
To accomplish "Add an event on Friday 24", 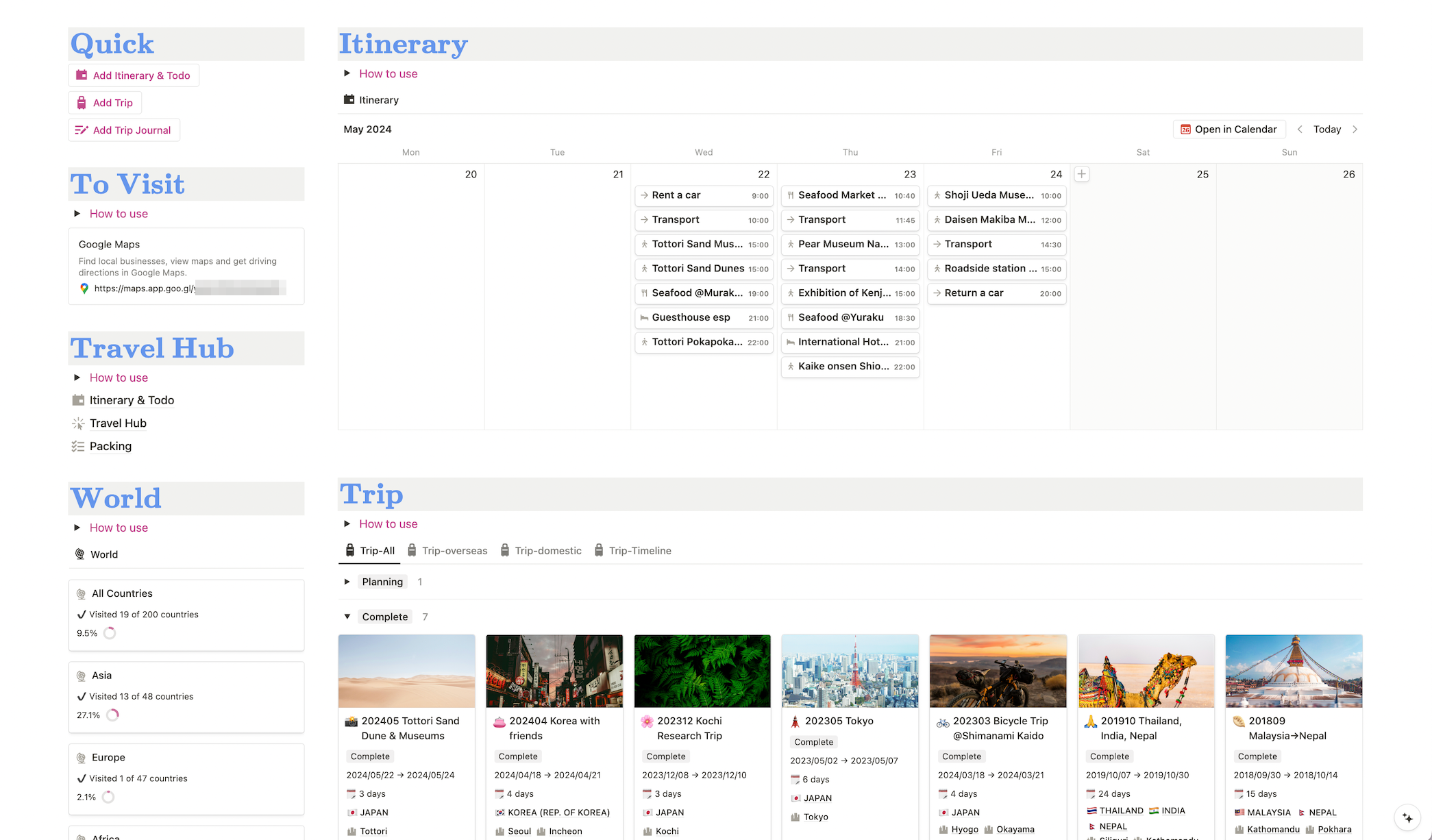I will click(x=1082, y=174).
